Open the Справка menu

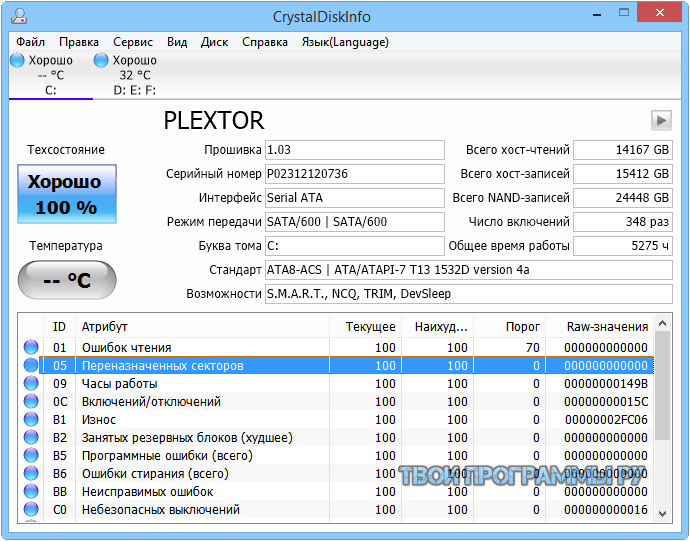coord(265,42)
